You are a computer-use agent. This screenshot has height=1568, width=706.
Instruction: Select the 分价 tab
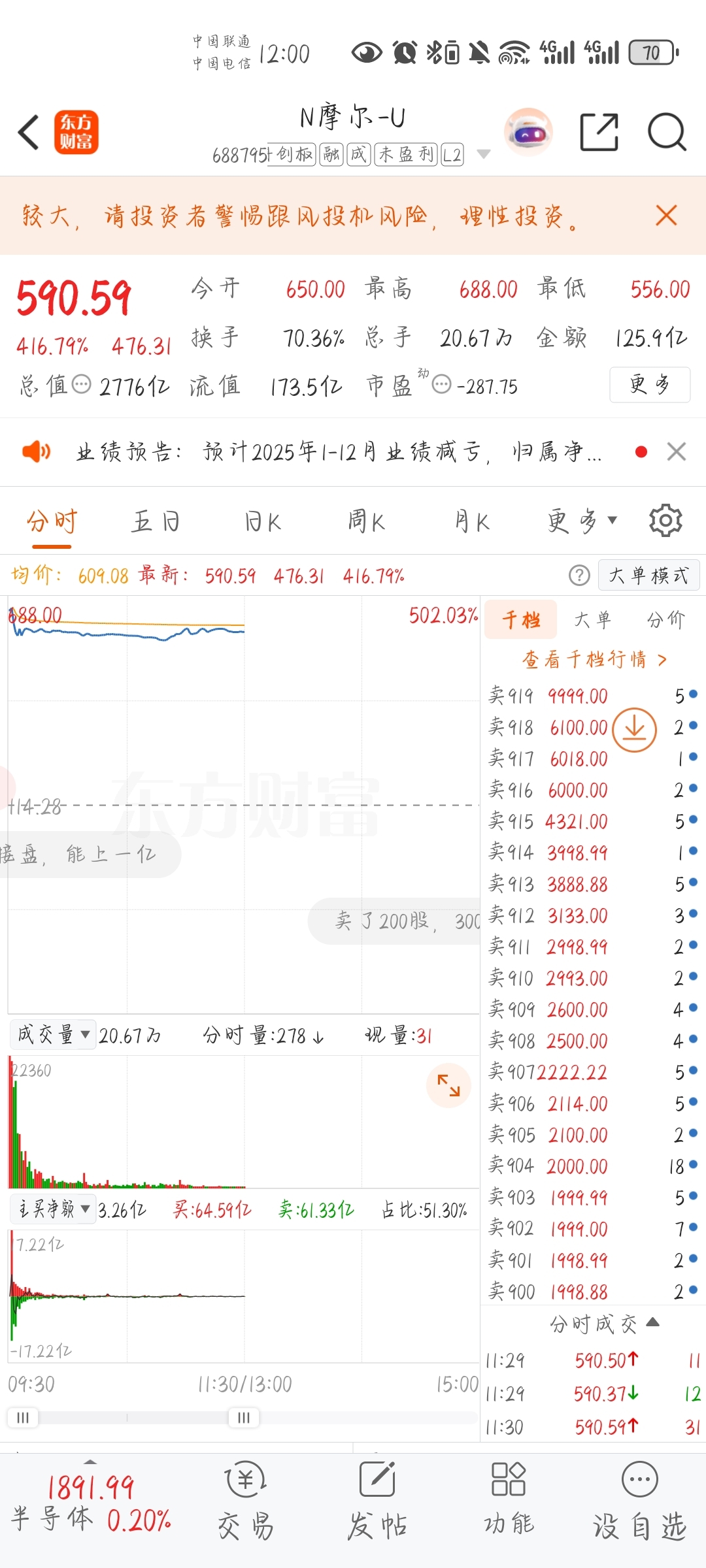point(666,619)
